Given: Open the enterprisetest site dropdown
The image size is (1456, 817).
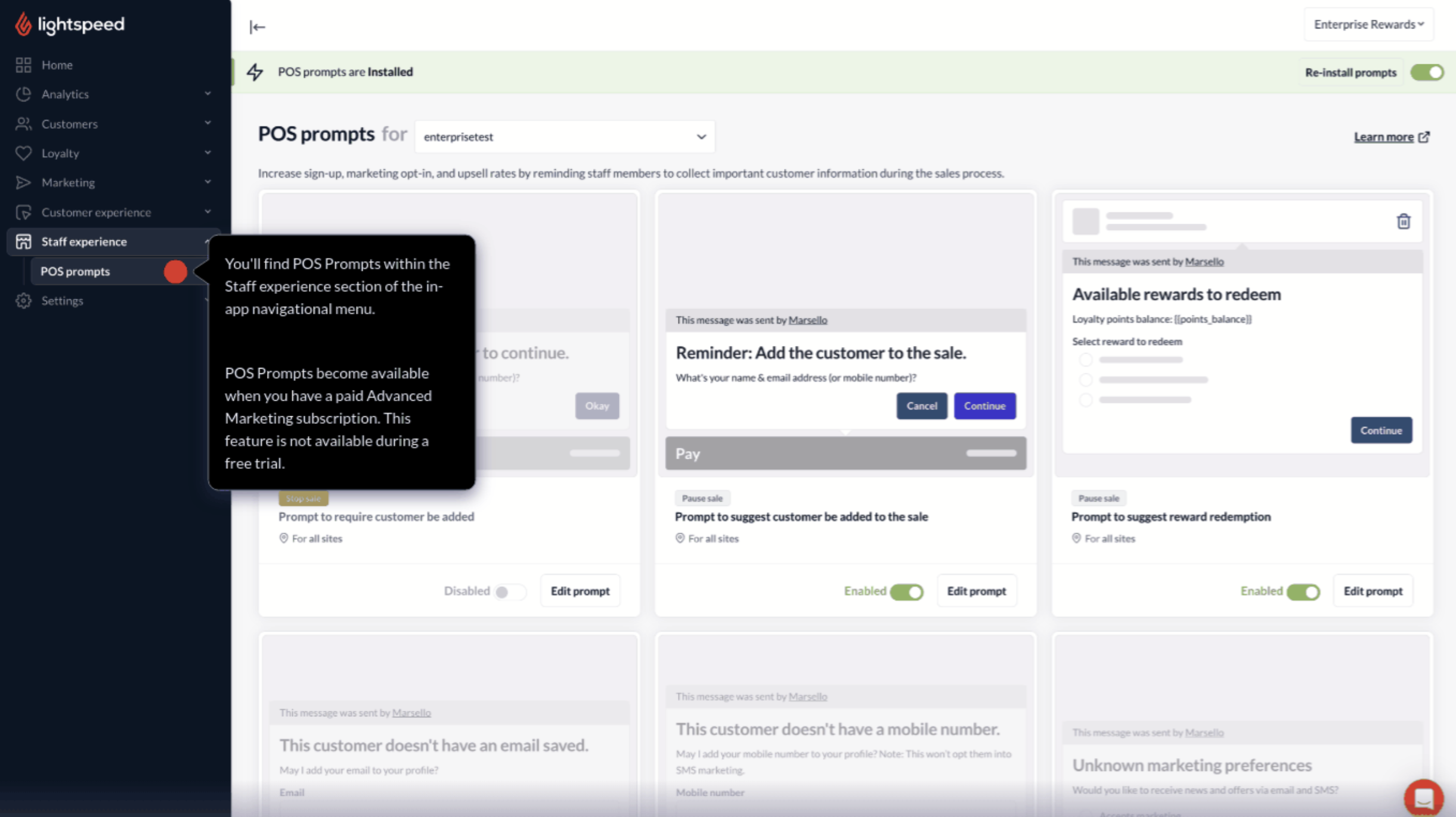Looking at the screenshot, I should 564,137.
